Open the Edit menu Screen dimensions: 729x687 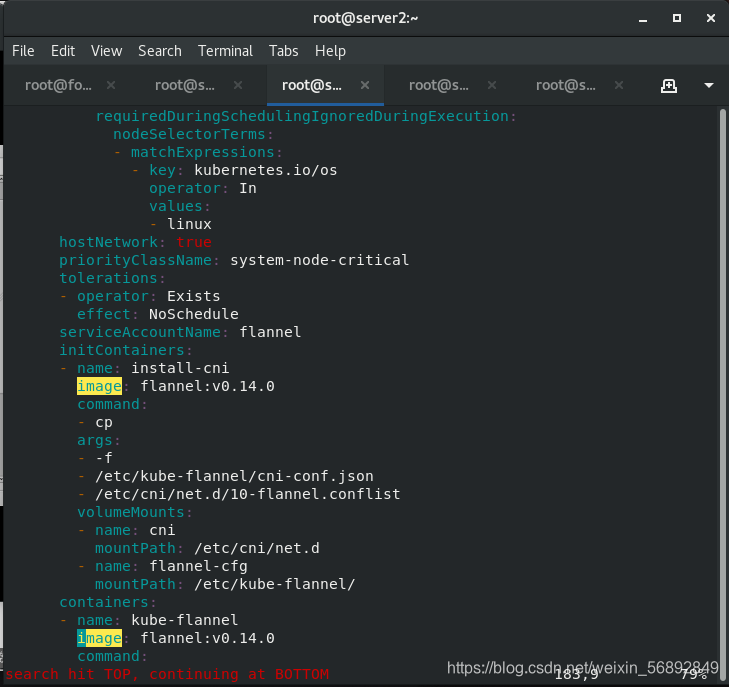(63, 51)
